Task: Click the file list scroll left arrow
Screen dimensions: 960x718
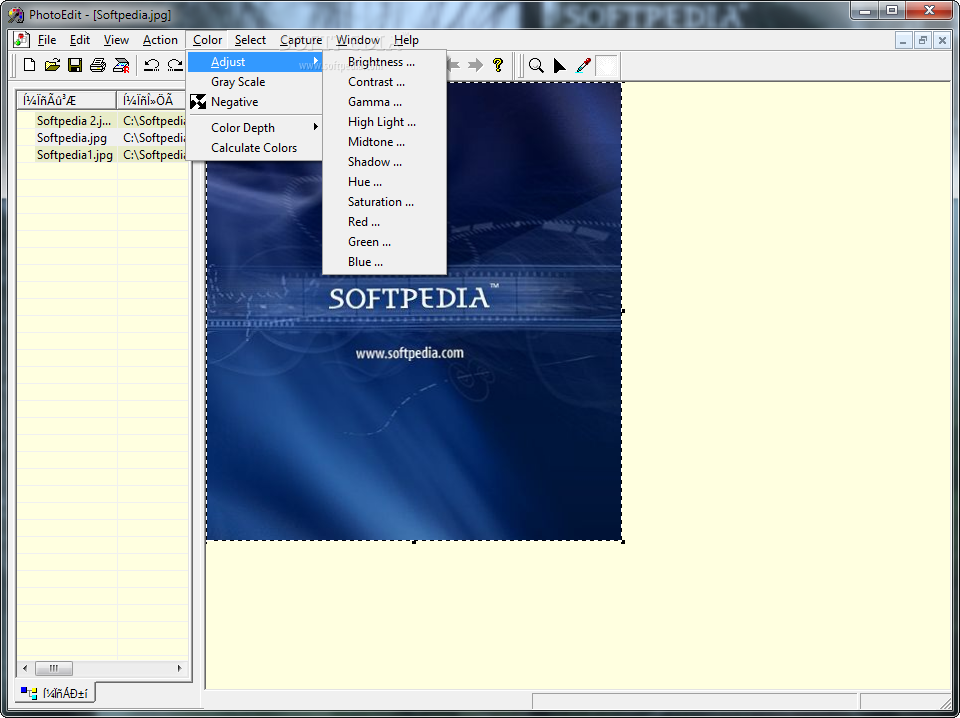Action: tap(25, 668)
